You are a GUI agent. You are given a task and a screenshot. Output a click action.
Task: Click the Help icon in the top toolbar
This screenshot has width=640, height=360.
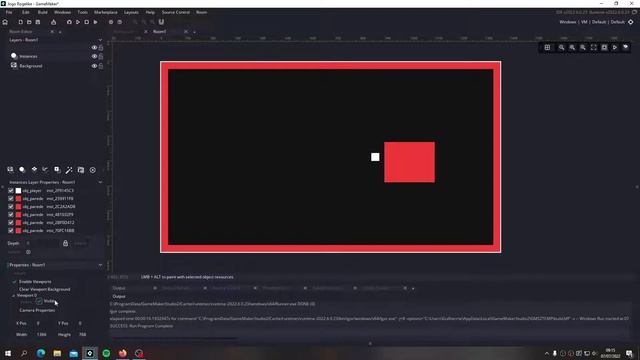(x=120, y=22)
